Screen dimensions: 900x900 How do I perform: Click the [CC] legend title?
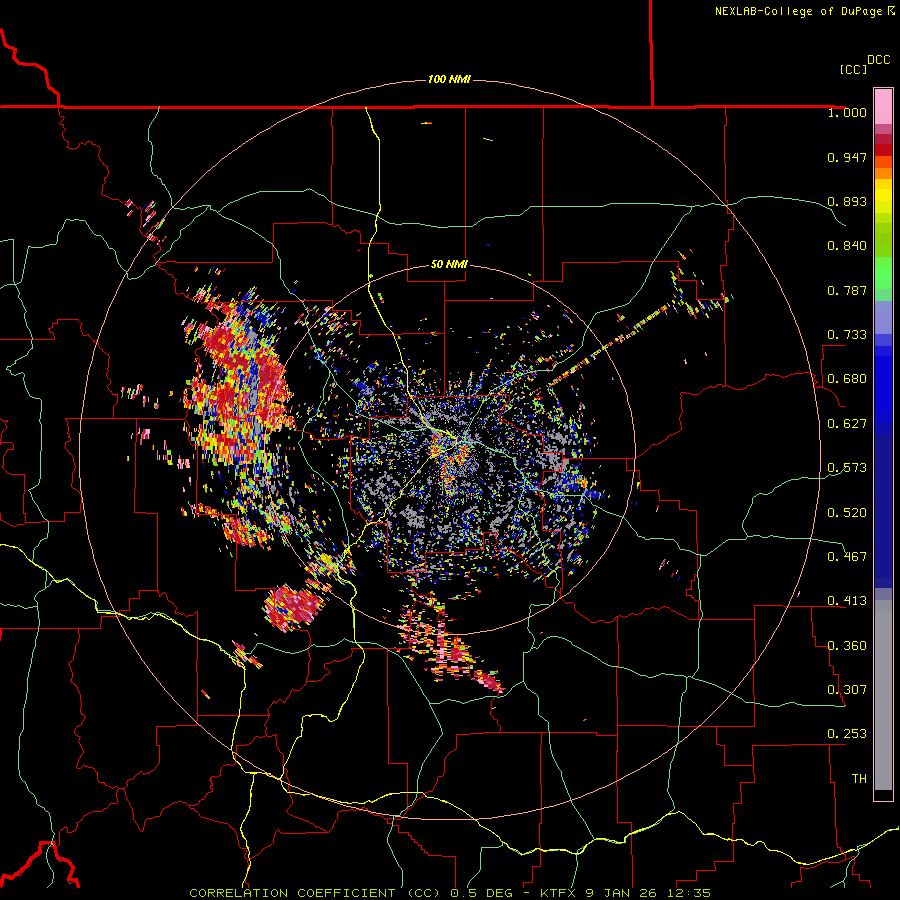[x=853, y=69]
